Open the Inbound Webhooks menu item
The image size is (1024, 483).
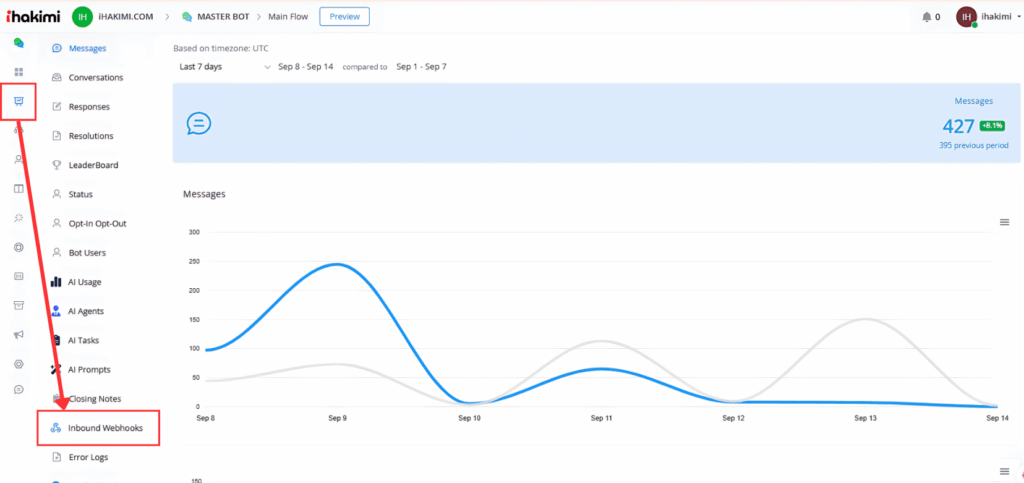click(x=105, y=428)
